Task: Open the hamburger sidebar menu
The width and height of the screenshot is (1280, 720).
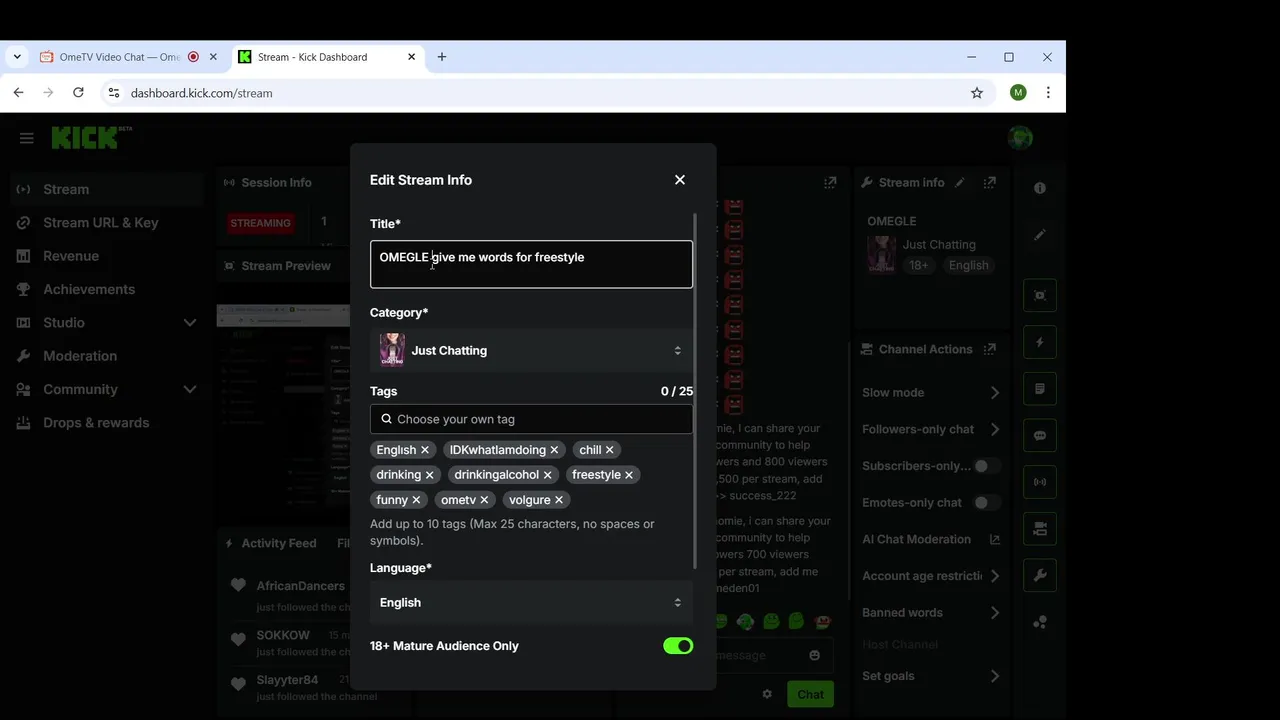Action: pos(27,138)
